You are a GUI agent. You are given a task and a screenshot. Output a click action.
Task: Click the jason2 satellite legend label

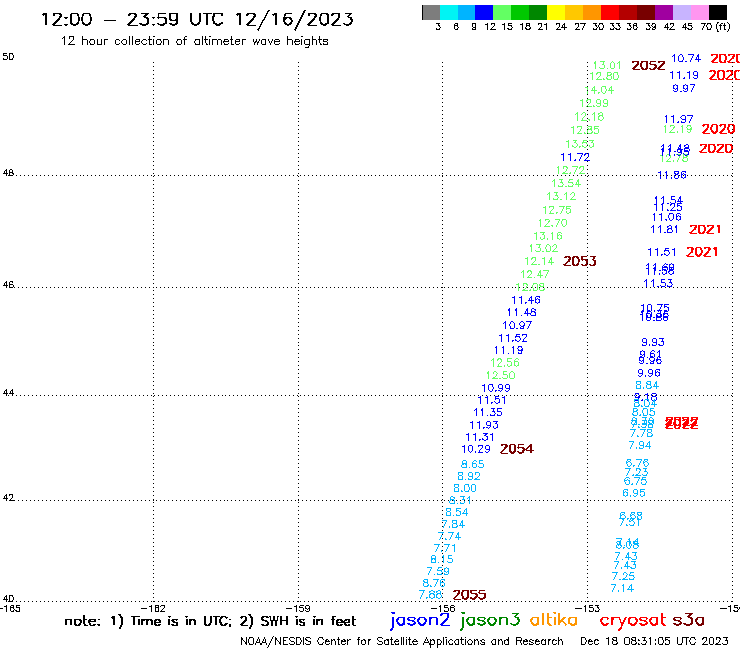pos(420,620)
